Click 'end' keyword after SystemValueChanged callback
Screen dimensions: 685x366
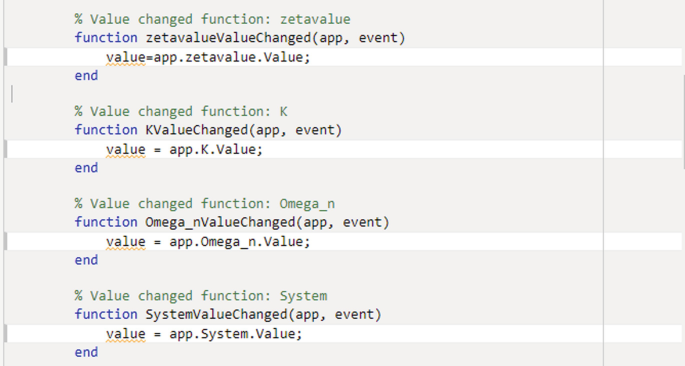click(x=86, y=352)
